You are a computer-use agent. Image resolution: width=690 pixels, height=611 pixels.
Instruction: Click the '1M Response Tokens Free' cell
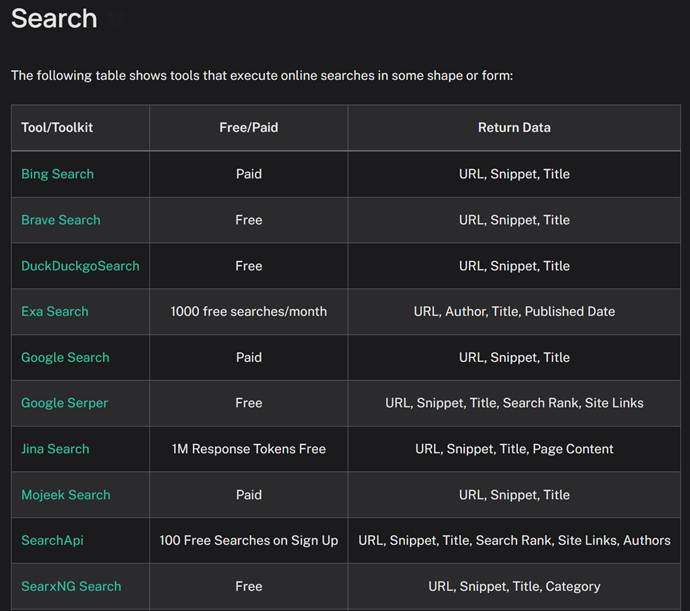(x=249, y=449)
